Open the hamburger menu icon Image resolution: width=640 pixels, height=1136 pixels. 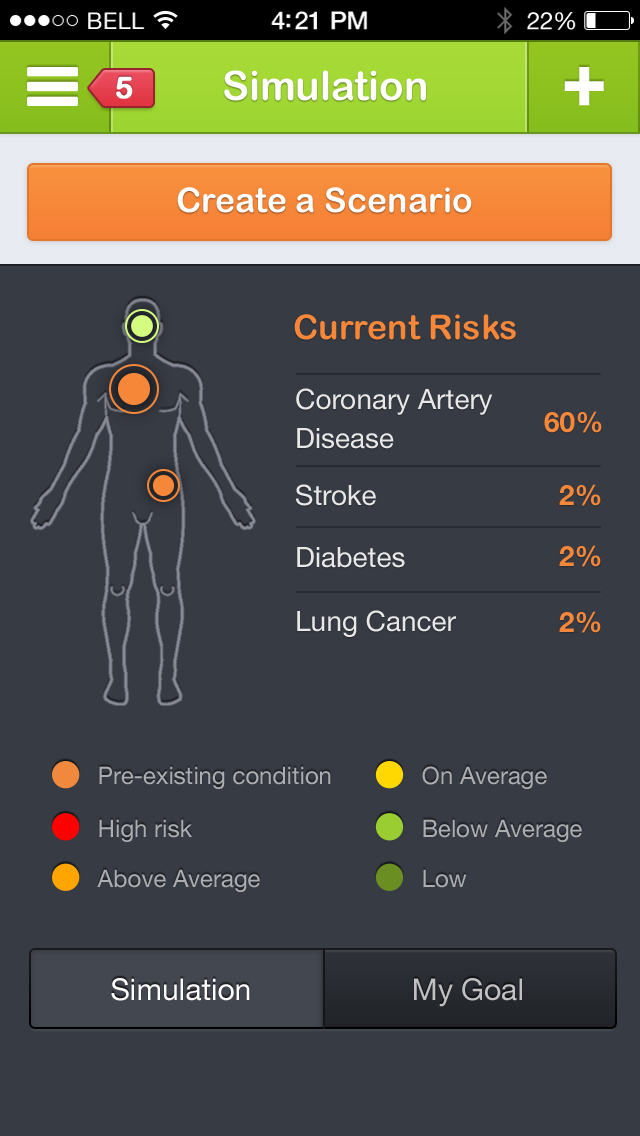pyautogui.click(x=52, y=87)
